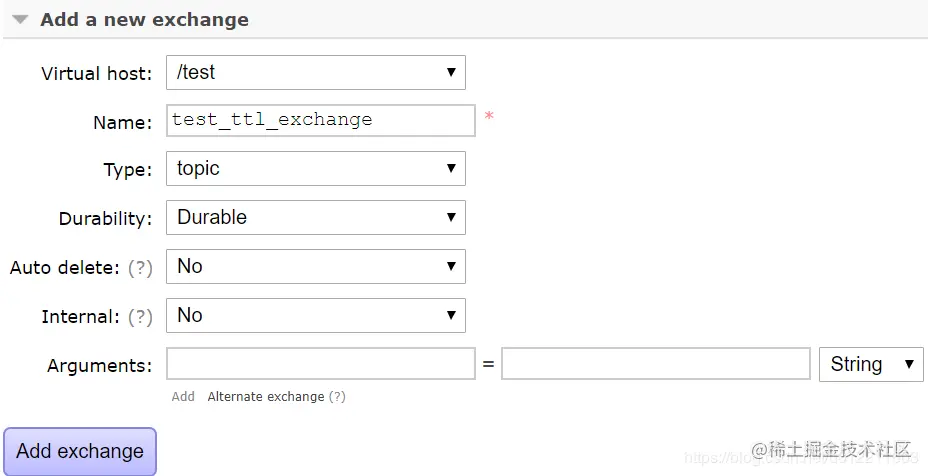Open the Auto delete No dropdown
Screen dimensions: 928x476
point(315,266)
